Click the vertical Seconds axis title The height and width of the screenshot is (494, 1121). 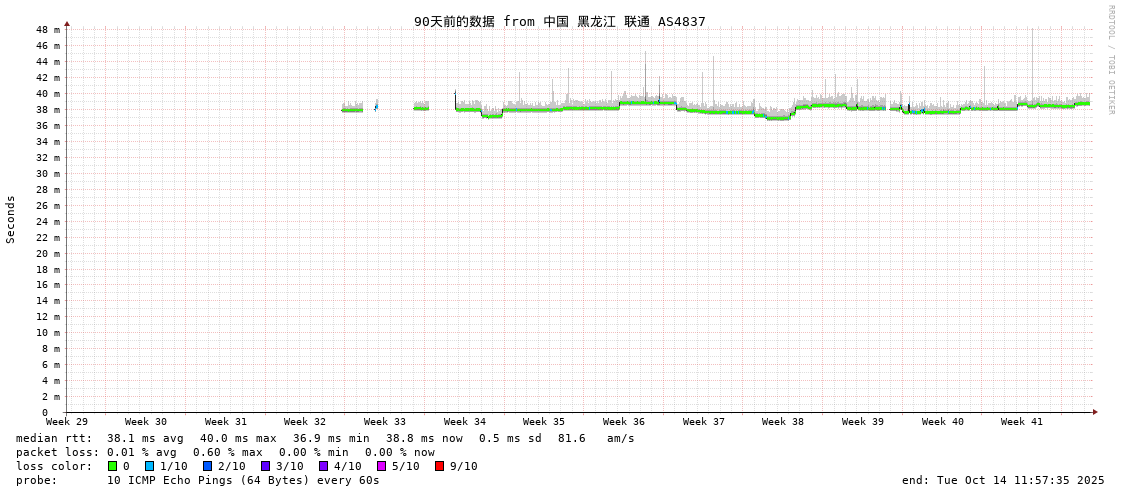click(11, 219)
